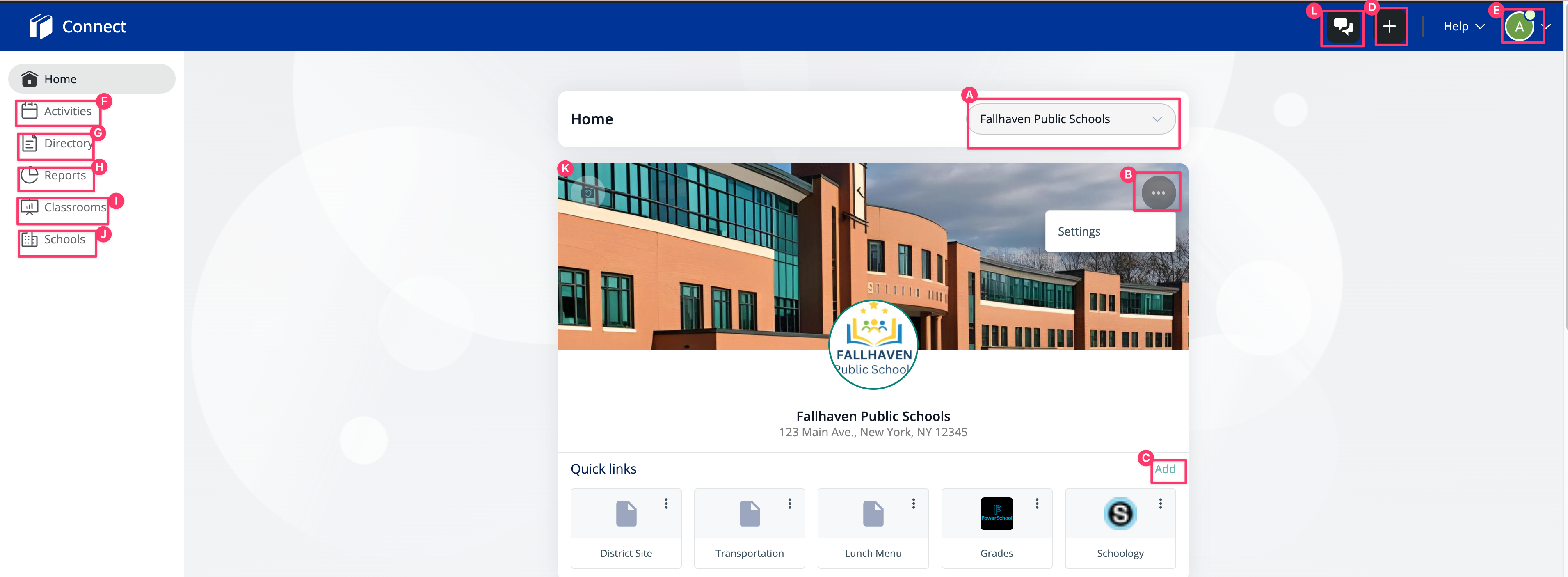Open the District Site quick link
This screenshot has width=1568, height=577.
626,528
